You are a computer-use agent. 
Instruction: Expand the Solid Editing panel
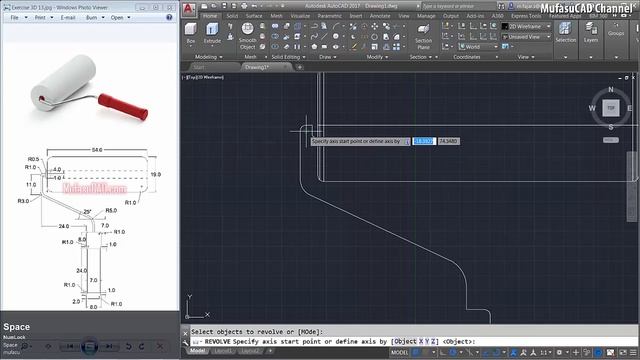point(288,57)
